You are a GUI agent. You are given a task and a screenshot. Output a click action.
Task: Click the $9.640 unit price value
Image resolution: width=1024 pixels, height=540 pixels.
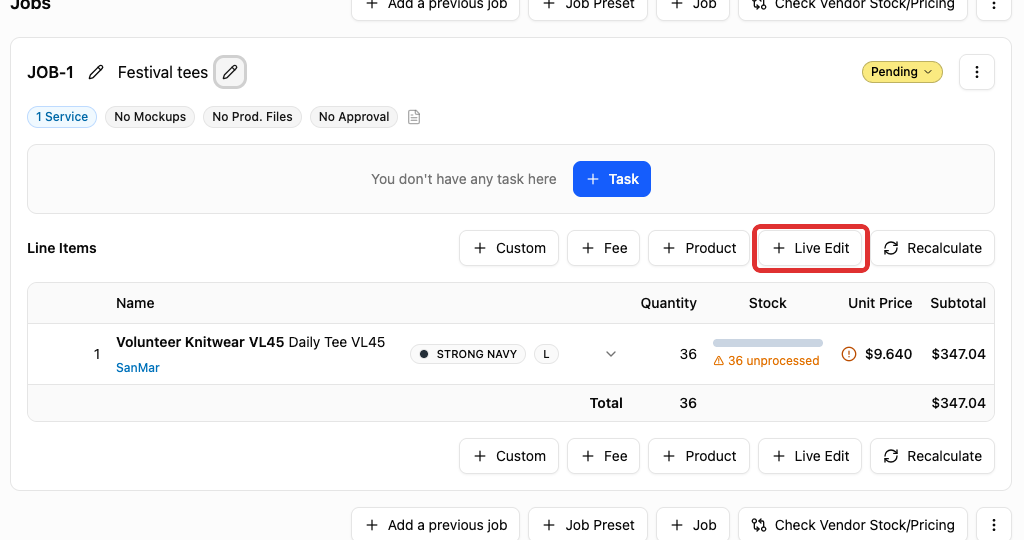pyautogui.click(x=888, y=354)
